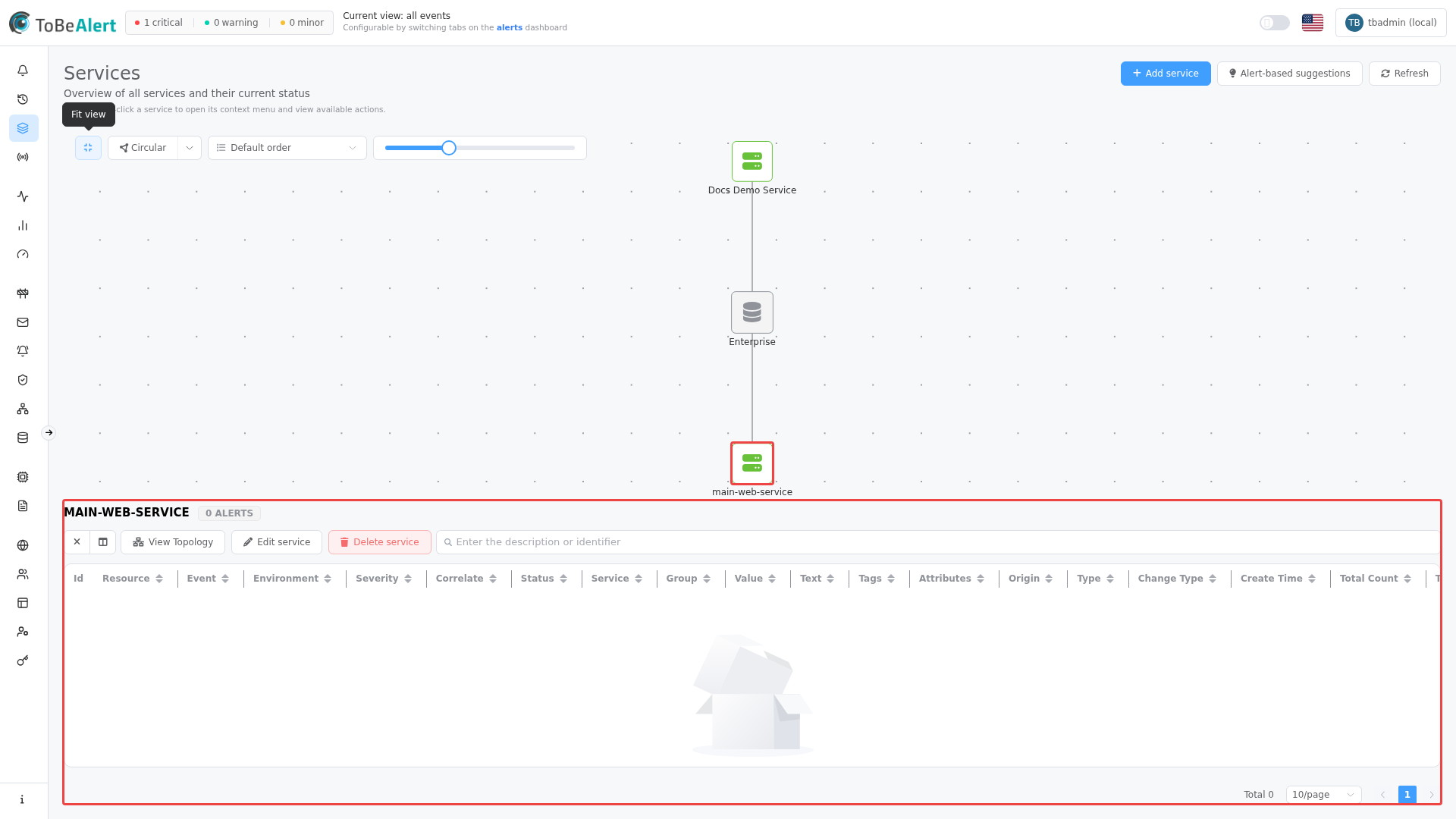Click View Topology button
Screen dimensions: 1456x819
[x=173, y=542]
